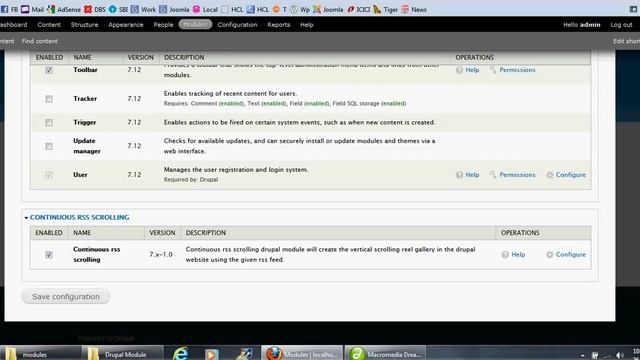This screenshot has width=640, height=360.
Task: Click Help icon for Continuous rss scrolling
Action: (505, 254)
